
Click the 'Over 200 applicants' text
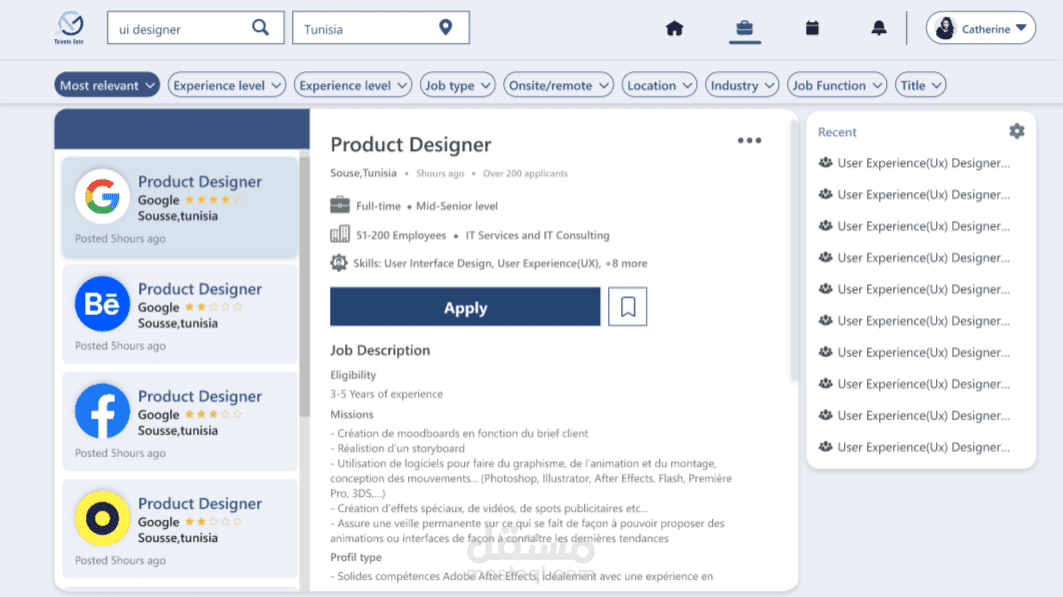[x=525, y=173]
